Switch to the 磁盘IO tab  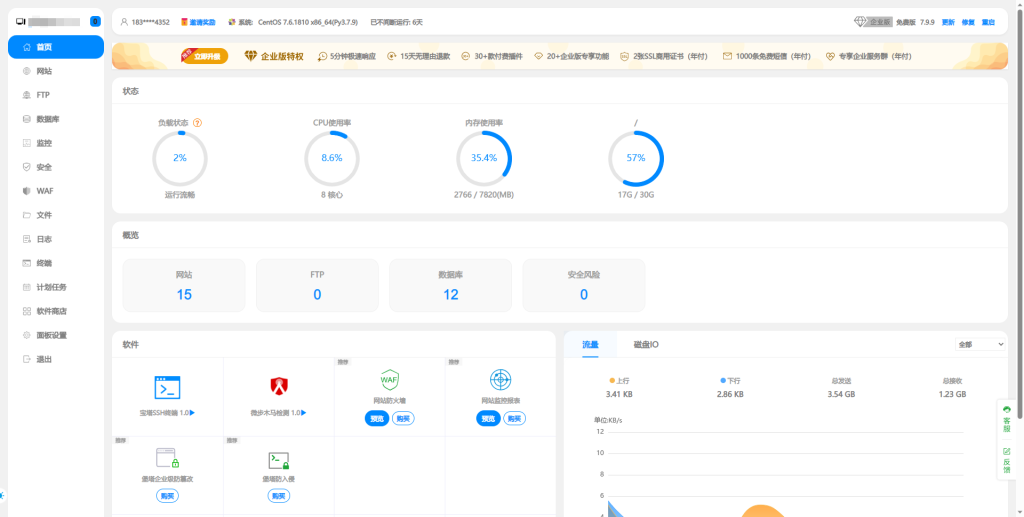646,344
